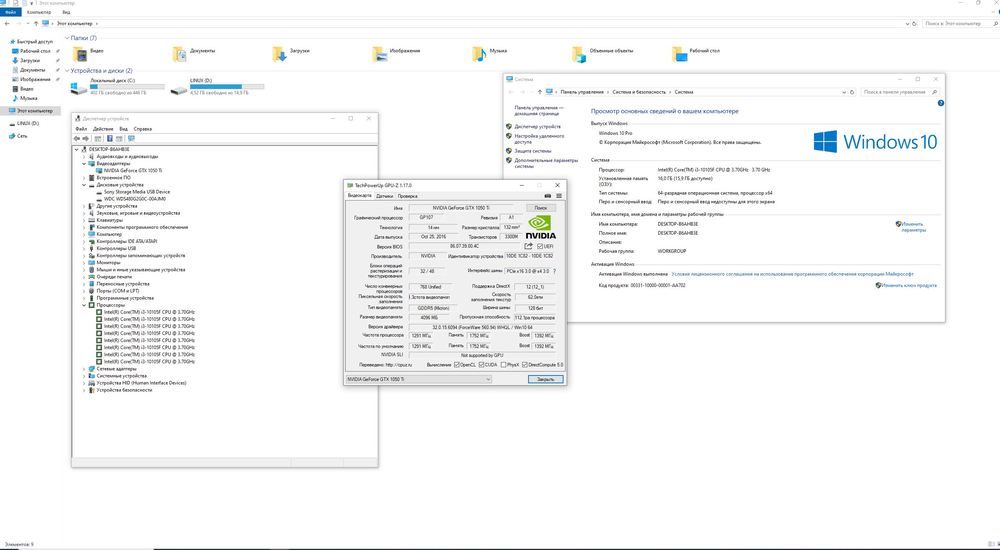Open the Загрузки folder icon
The height and width of the screenshot is (550, 1000).
tap(279, 54)
